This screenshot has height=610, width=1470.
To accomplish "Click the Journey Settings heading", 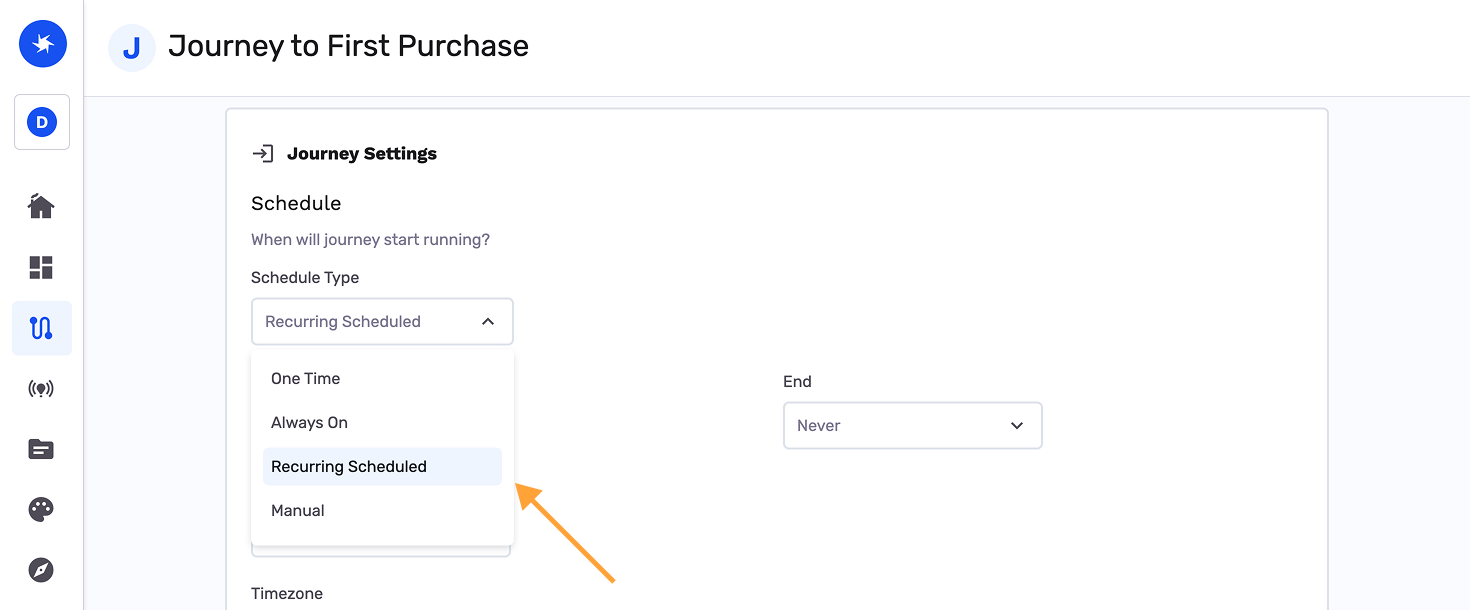I will pyautogui.click(x=362, y=154).
